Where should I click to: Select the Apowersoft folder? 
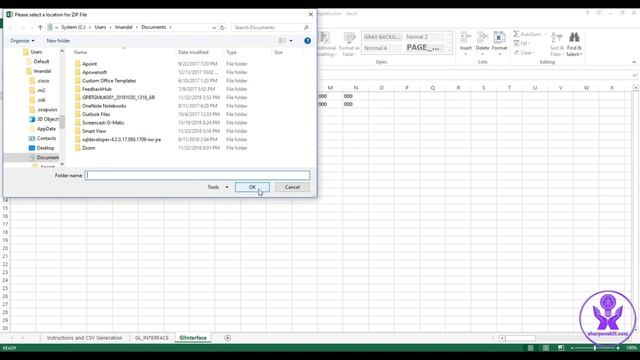coord(94,72)
